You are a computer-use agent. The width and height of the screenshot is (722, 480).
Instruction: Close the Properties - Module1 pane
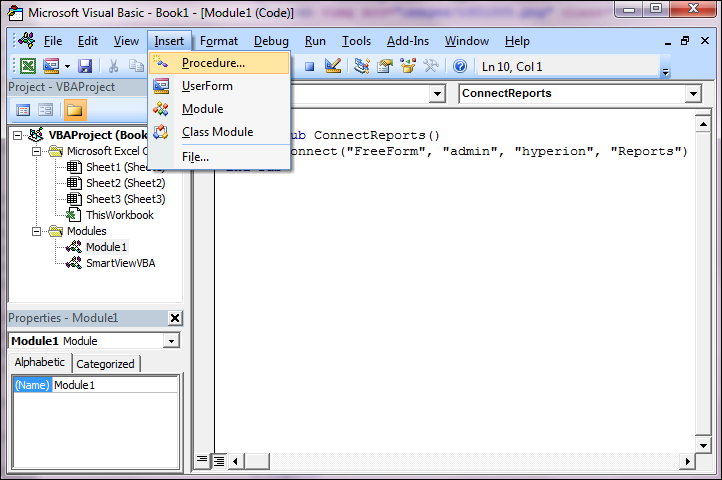(175, 318)
